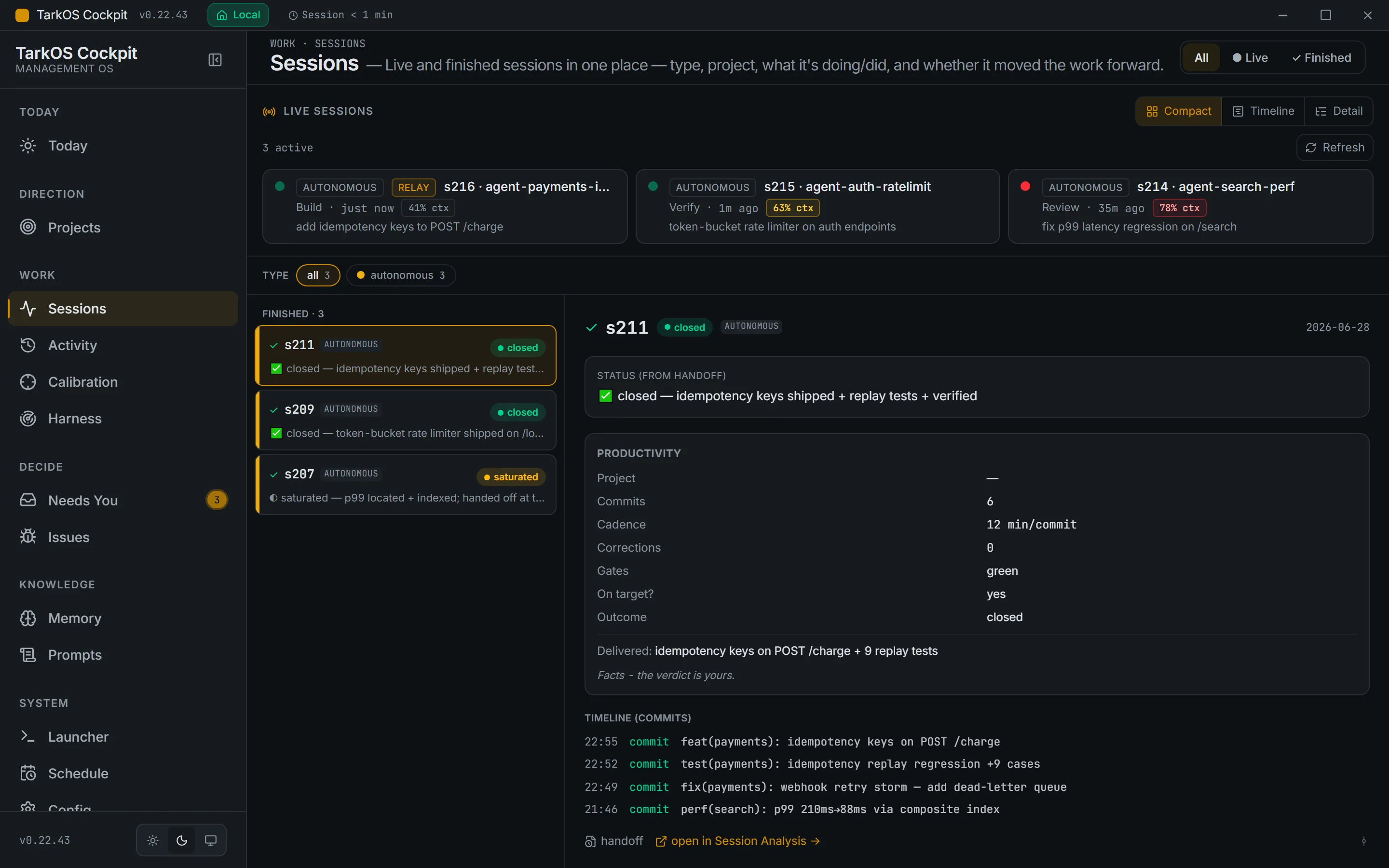This screenshot has height=868, width=1389.
Task: Switch to Timeline view
Action: point(1263,111)
